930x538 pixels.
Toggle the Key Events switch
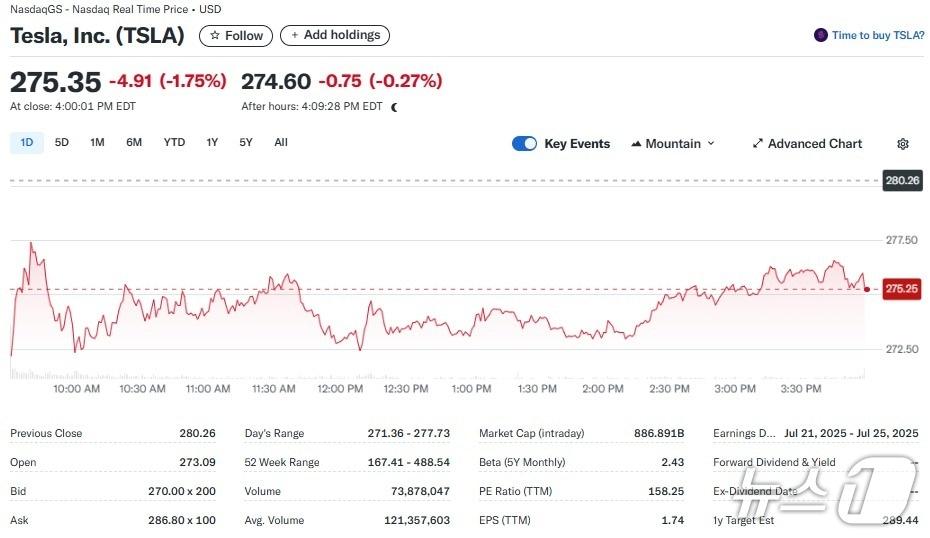(x=524, y=144)
